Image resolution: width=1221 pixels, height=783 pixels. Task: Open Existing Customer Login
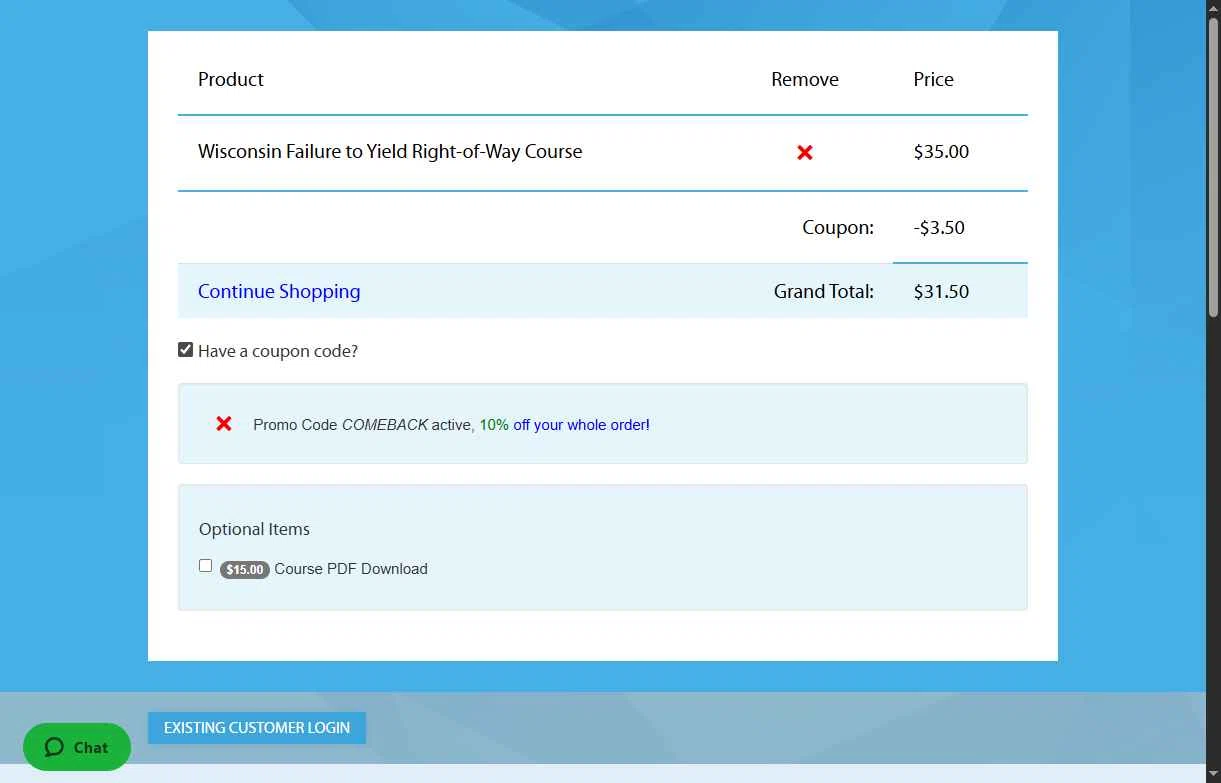point(257,728)
